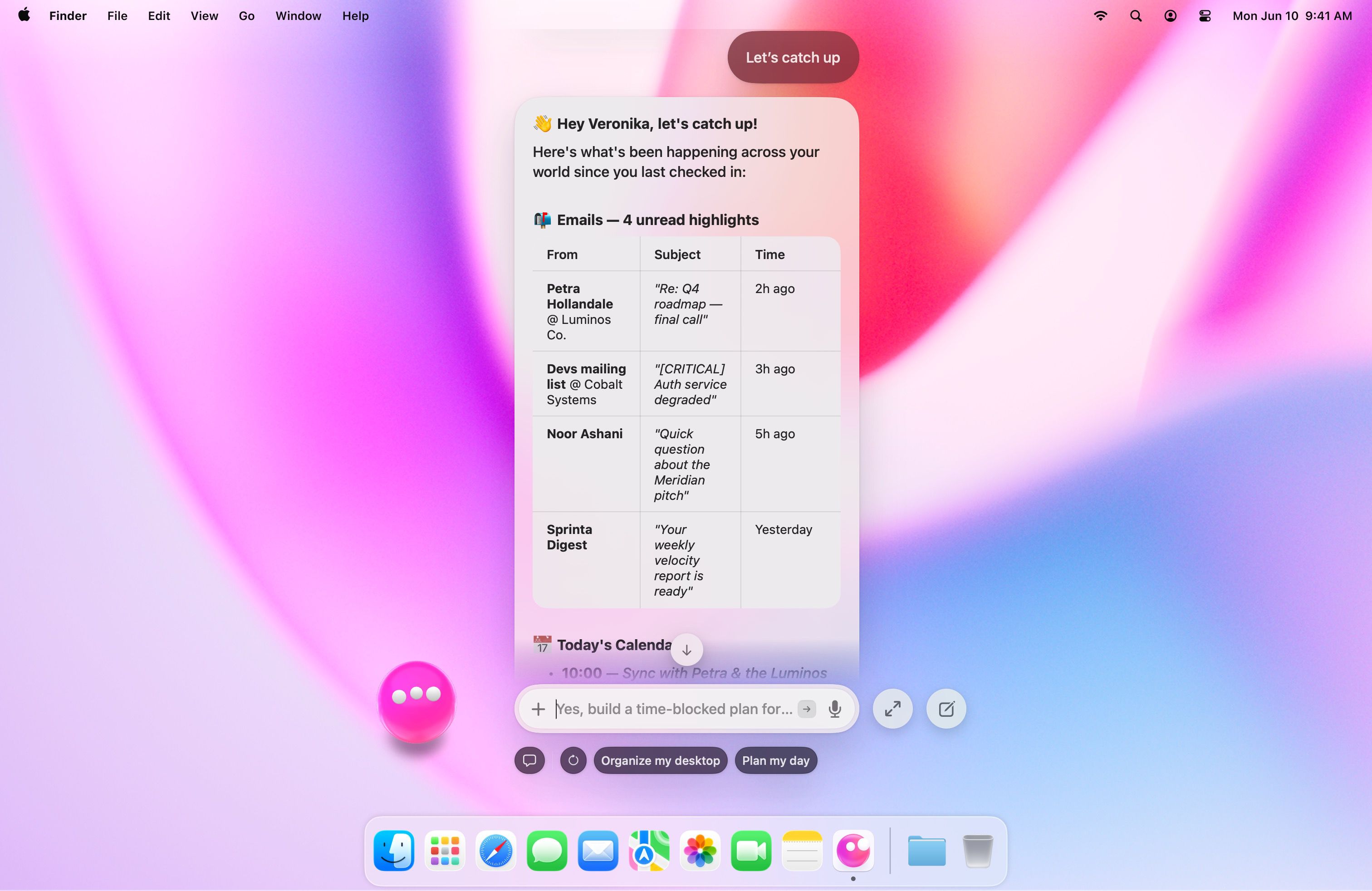The height and width of the screenshot is (891, 1372).
Task: Click the date and time in menu bar
Action: (1292, 16)
